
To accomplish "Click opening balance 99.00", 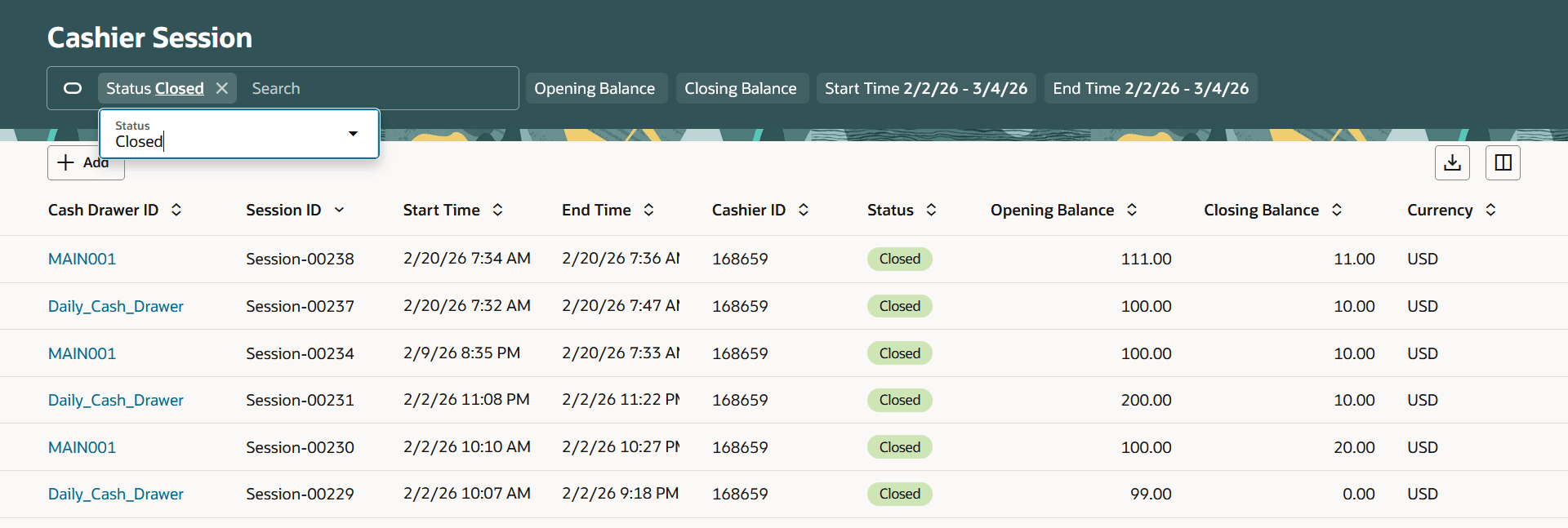I will pyautogui.click(x=1151, y=494).
